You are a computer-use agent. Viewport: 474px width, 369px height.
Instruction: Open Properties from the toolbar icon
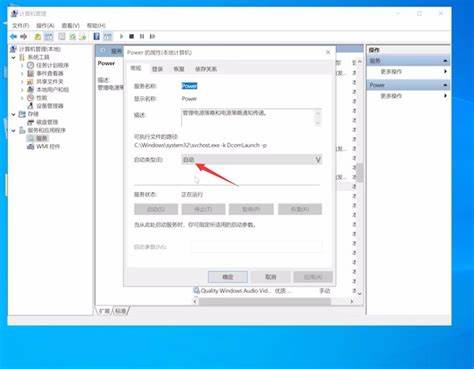coord(62,36)
